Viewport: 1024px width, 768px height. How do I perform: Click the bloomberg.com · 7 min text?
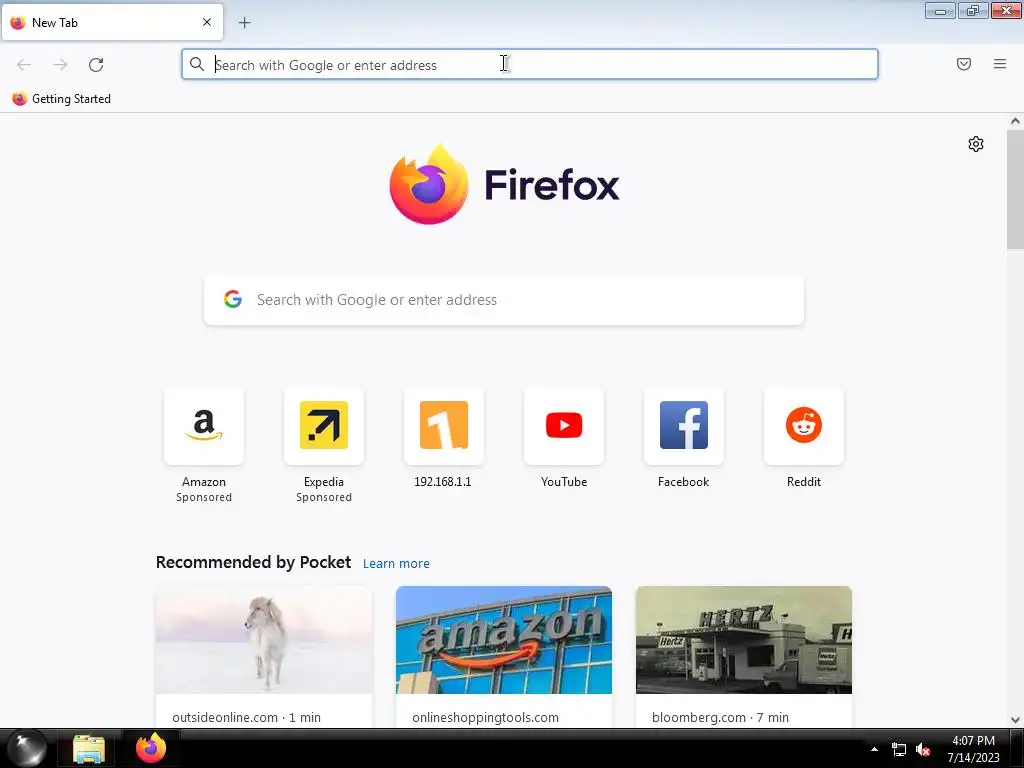720,717
